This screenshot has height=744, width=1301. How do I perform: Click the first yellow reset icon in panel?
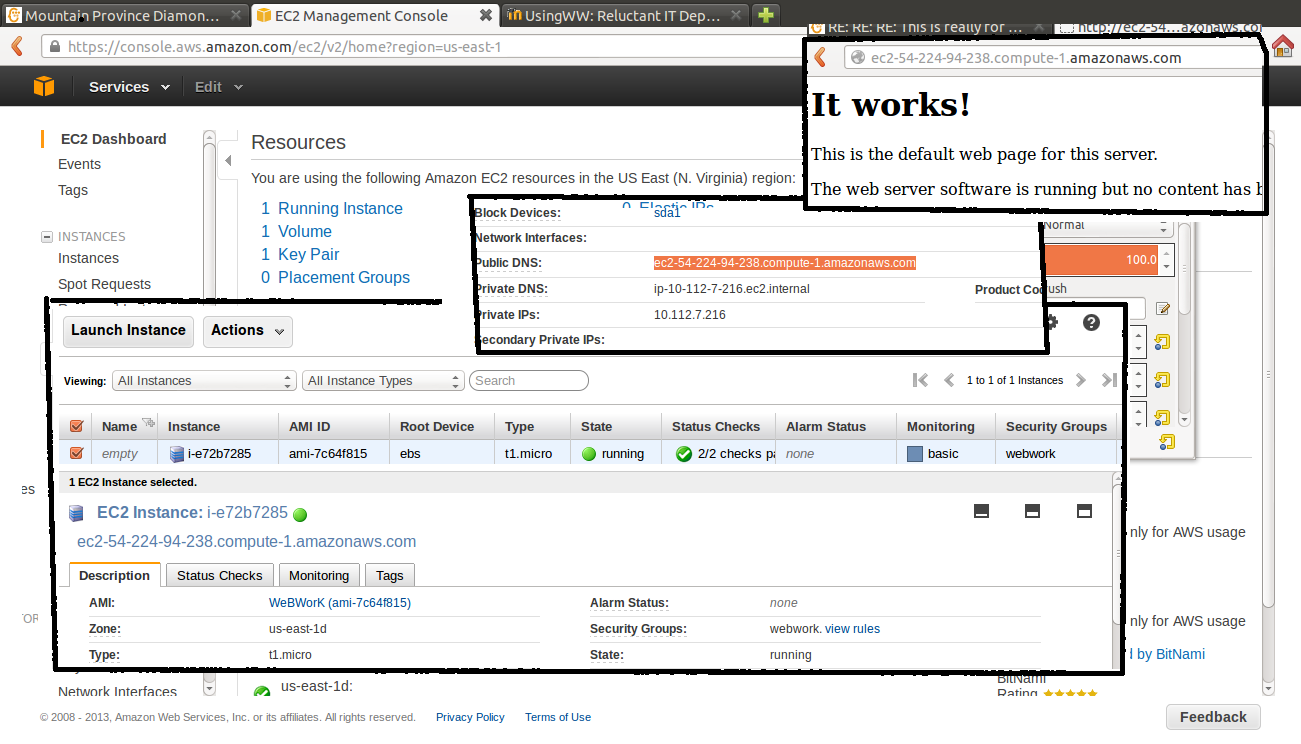pyautogui.click(x=1162, y=343)
